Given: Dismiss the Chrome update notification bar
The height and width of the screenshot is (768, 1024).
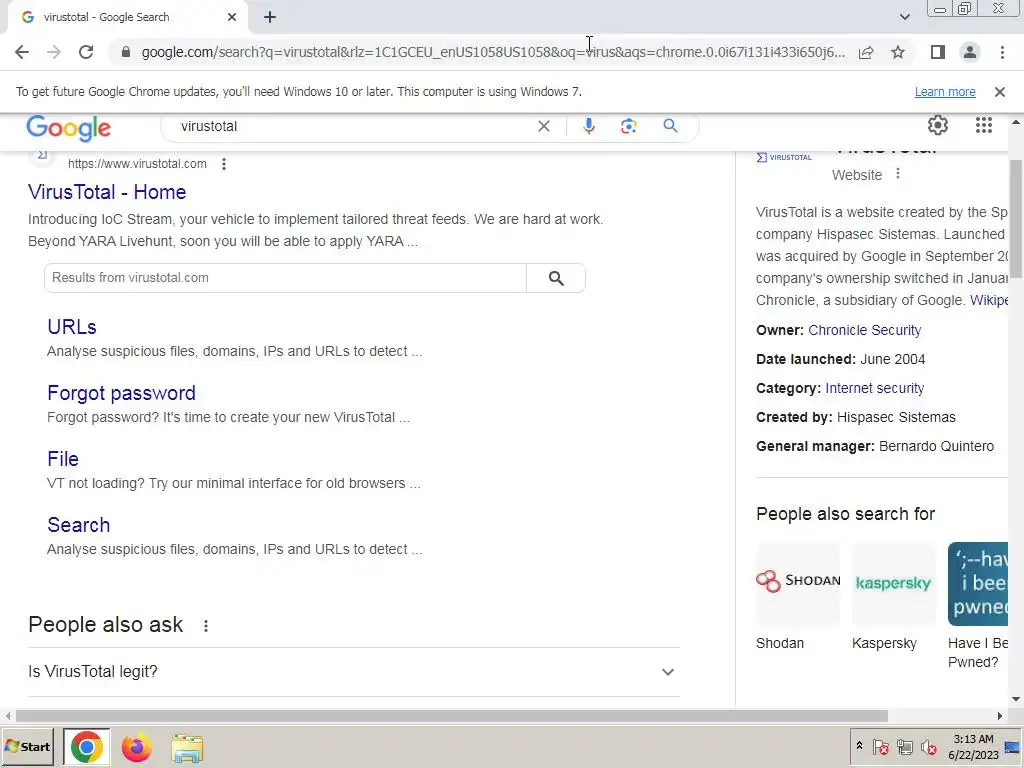Looking at the screenshot, I should [1000, 92].
